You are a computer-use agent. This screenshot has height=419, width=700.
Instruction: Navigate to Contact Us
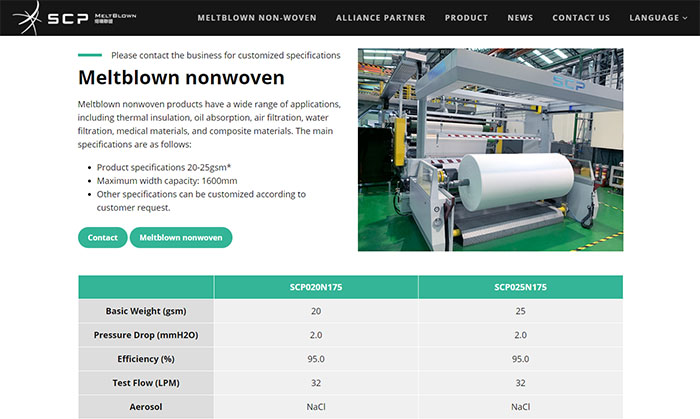pos(581,18)
